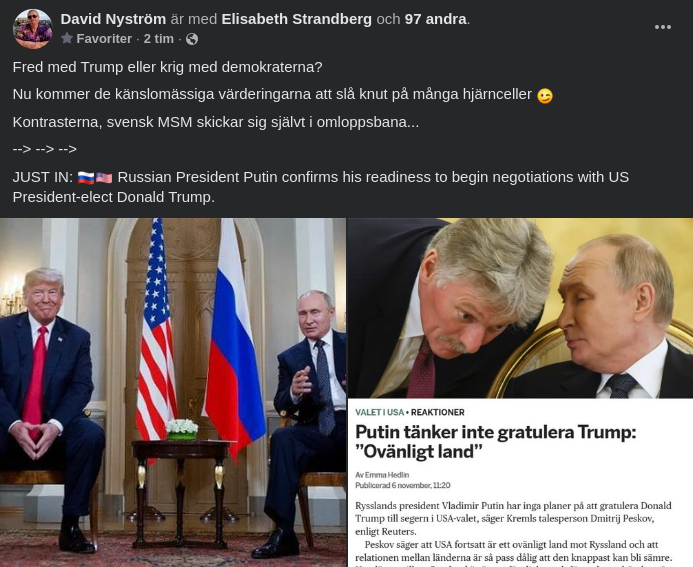Click the Russian flag emoji
Screen dimensions: 693x567
[86, 178]
